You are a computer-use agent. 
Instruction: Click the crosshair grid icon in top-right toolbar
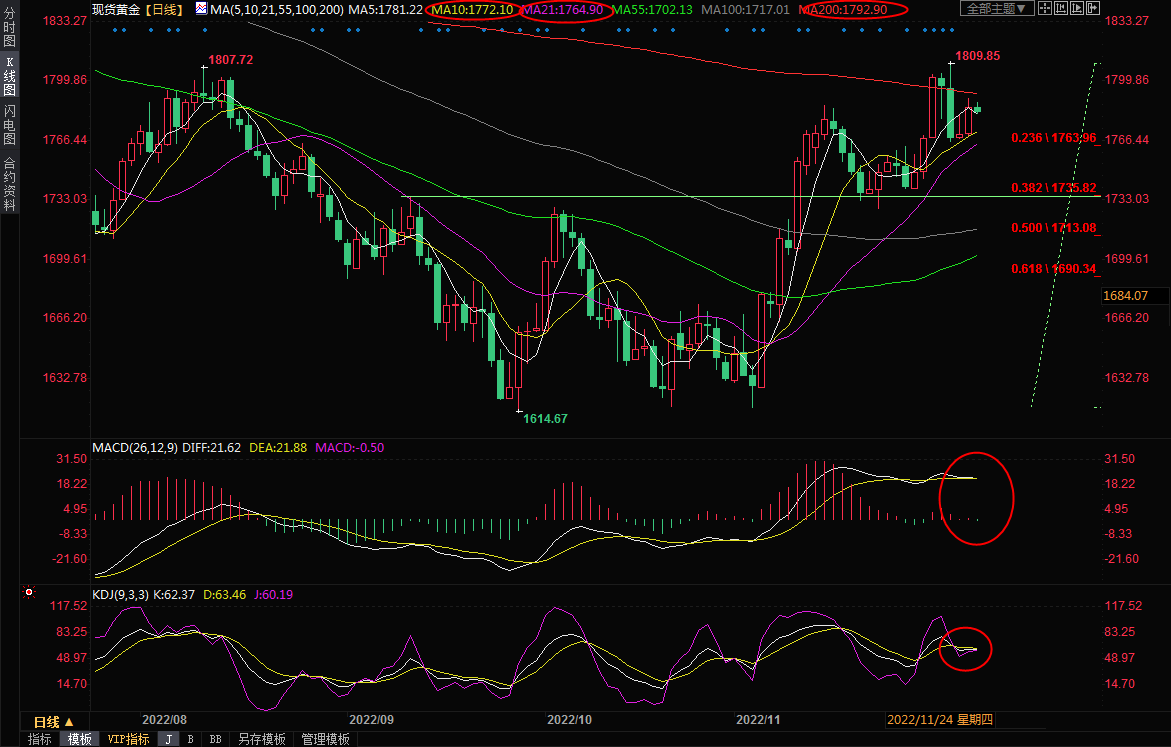pyautogui.click(x=1043, y=9)
